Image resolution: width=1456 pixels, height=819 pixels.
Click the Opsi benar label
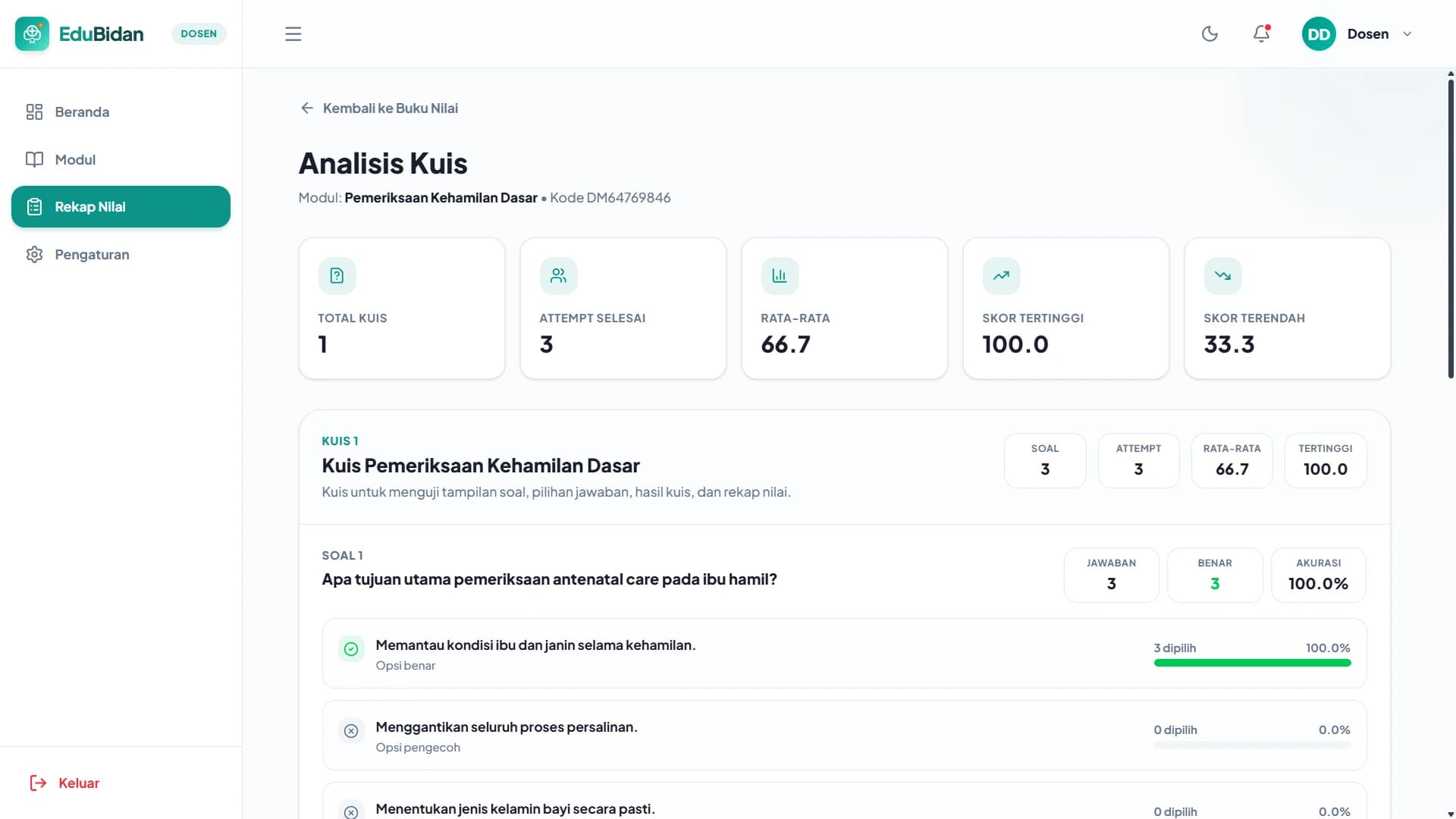(405, 666)
